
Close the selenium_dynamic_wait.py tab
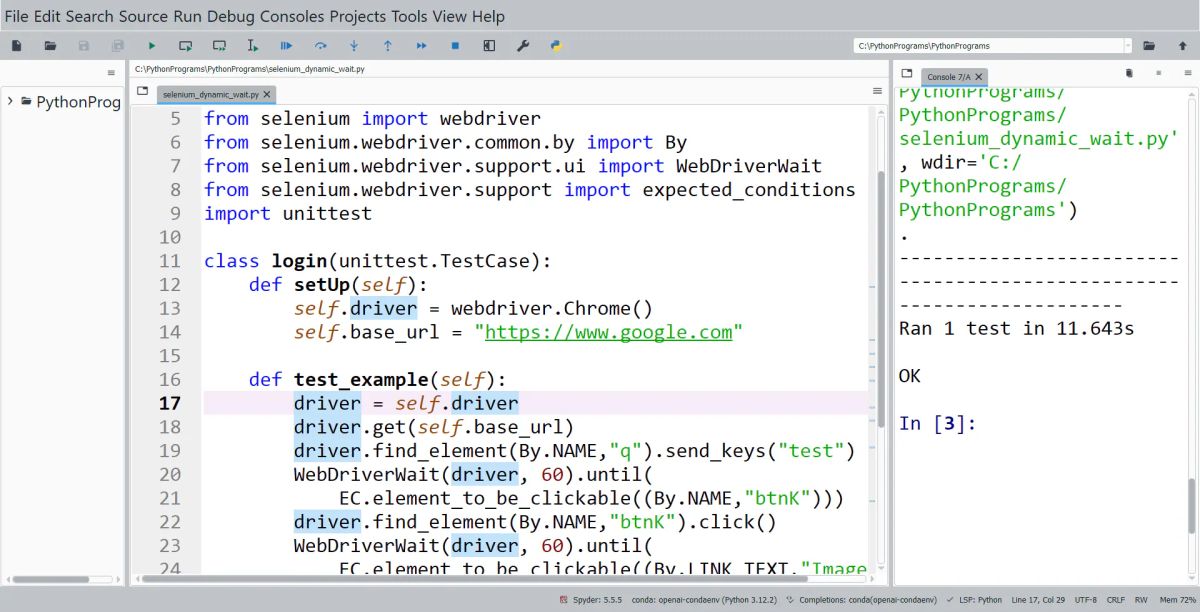click(267, 94)
